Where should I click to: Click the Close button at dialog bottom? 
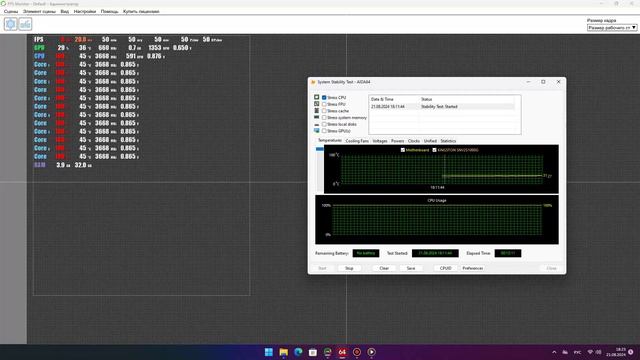pyautogui.click(x=551, y=268)
